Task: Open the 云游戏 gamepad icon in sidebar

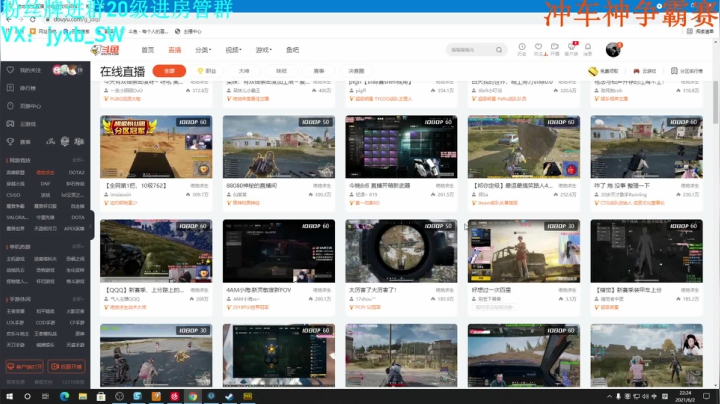Action: pyautogui.click(x=10, y=123)
